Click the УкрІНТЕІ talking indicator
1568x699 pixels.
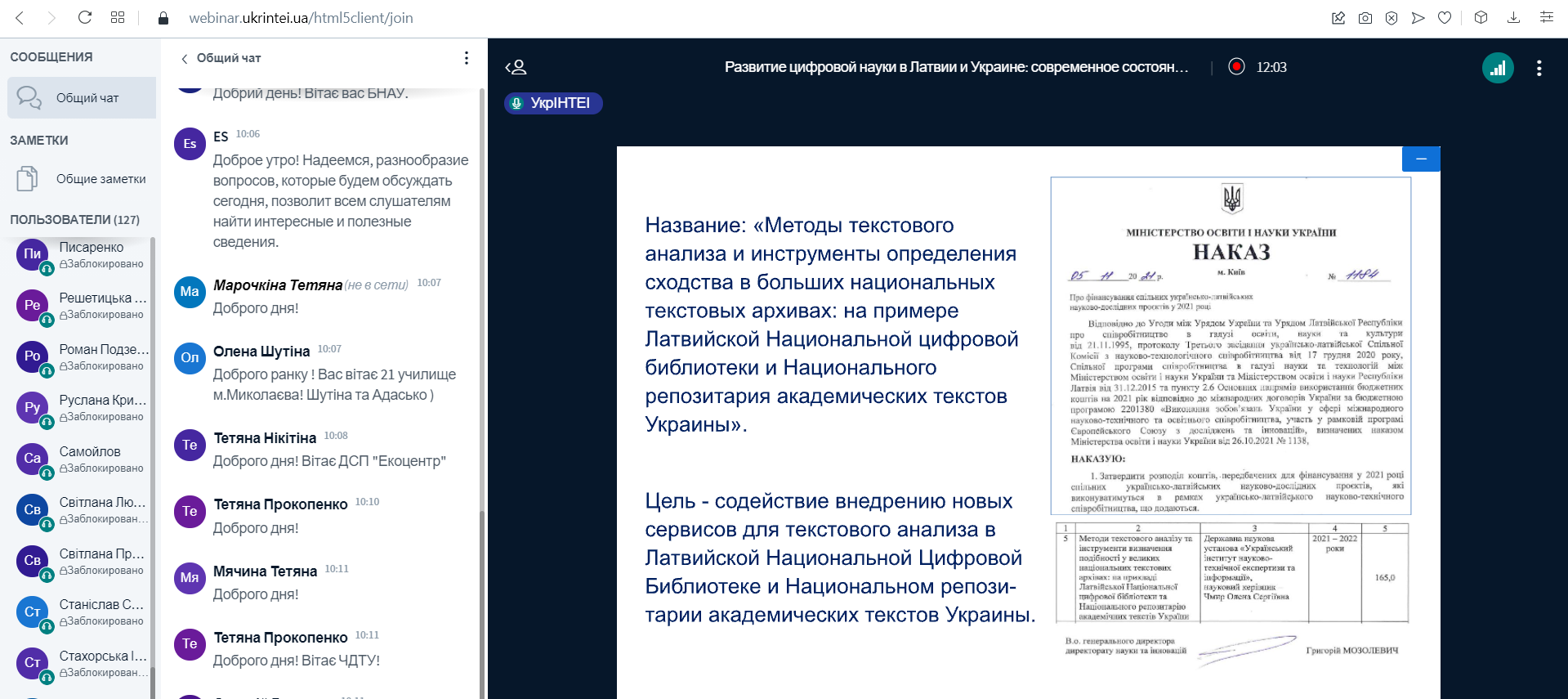click(x=553, y=103)
